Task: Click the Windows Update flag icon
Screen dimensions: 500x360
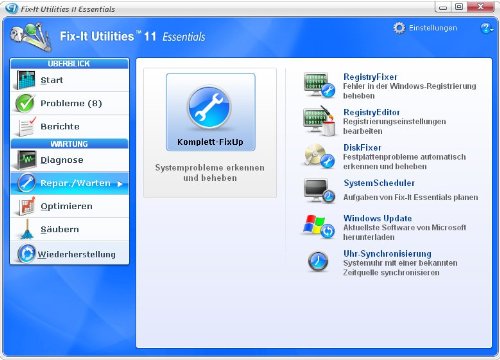Action: coord(319,227)
